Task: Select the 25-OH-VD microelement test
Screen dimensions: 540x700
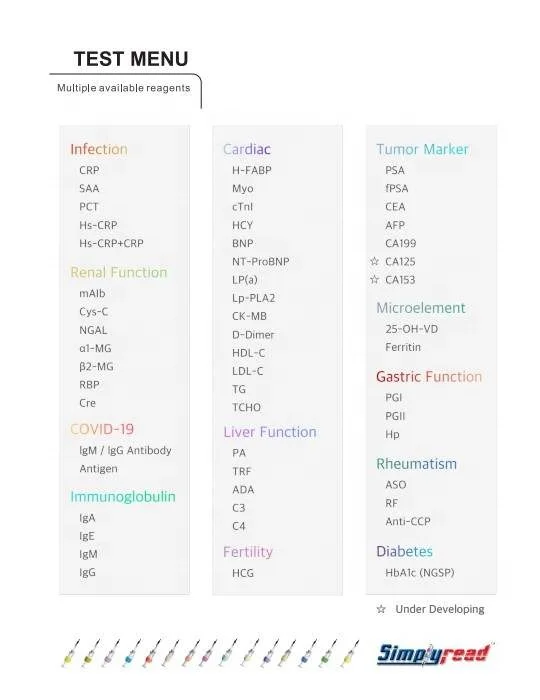Action: (411, 329)
